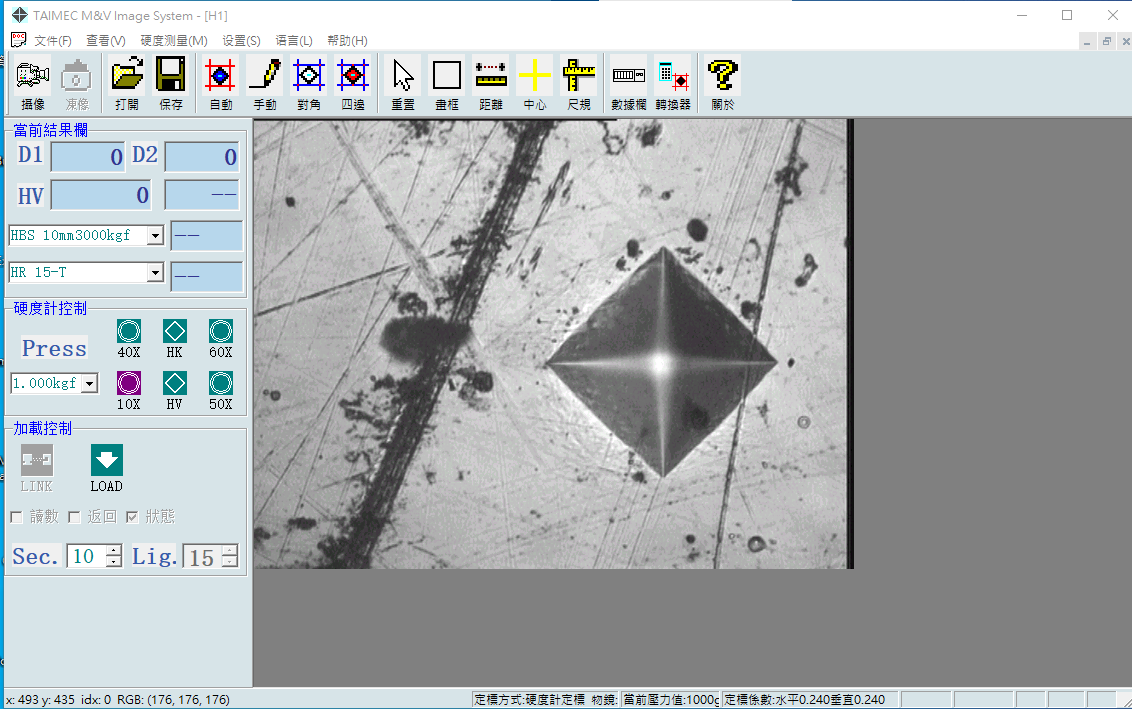This screenshot has height=709, width=1132.
Task: Save the image using the 保存 floppy icon
Action: click(171, 82)
